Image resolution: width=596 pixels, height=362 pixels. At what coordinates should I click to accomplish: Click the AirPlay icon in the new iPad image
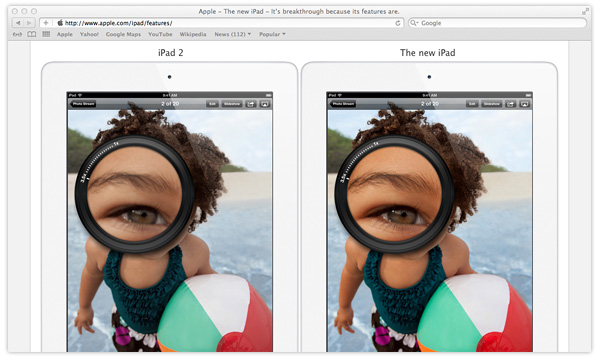(525, 104)
